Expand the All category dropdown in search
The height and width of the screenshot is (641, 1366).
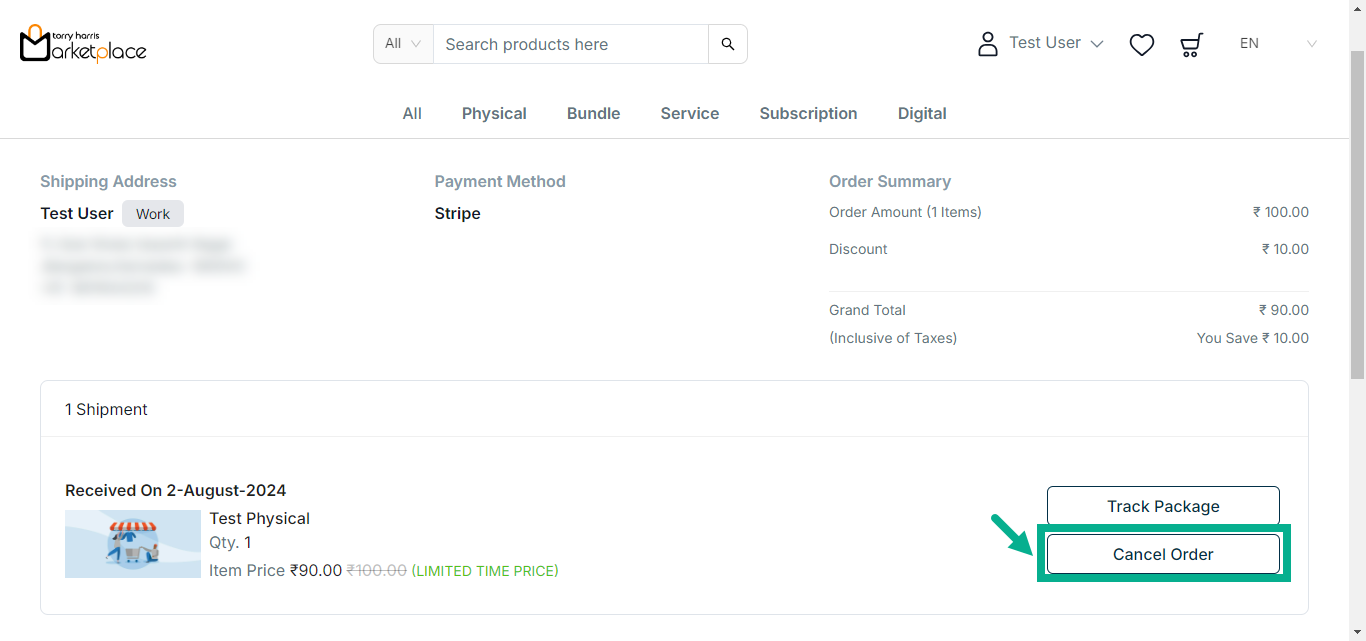[403, 44]
